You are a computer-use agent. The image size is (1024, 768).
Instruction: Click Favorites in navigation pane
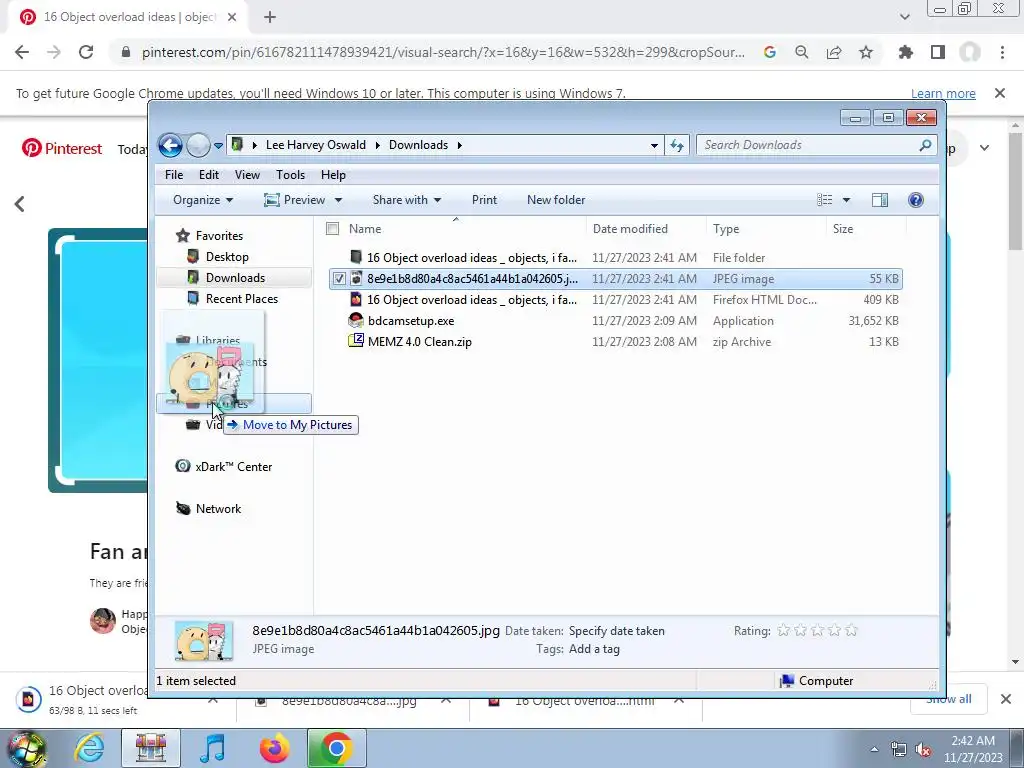[219, 236]
